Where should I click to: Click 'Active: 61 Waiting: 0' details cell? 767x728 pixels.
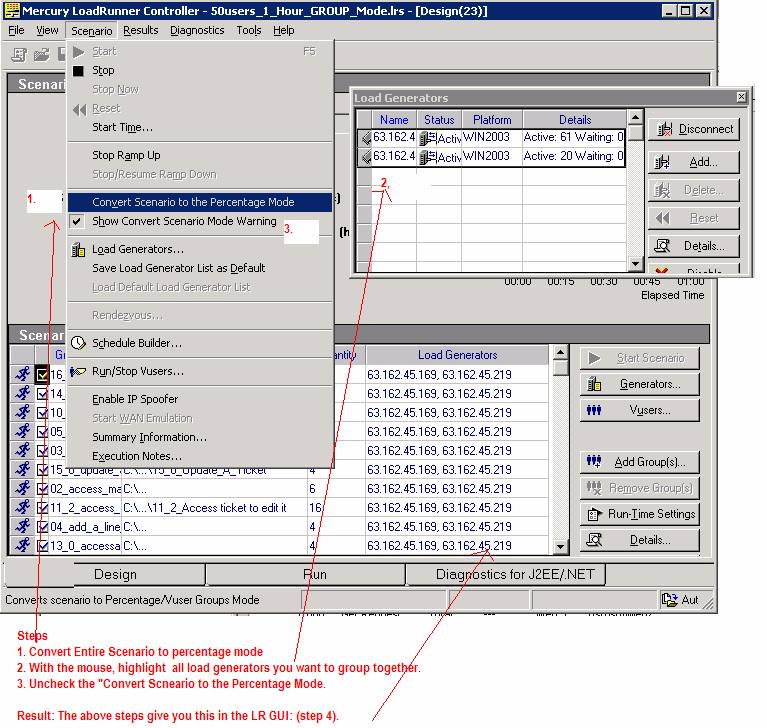click(573, 137)
